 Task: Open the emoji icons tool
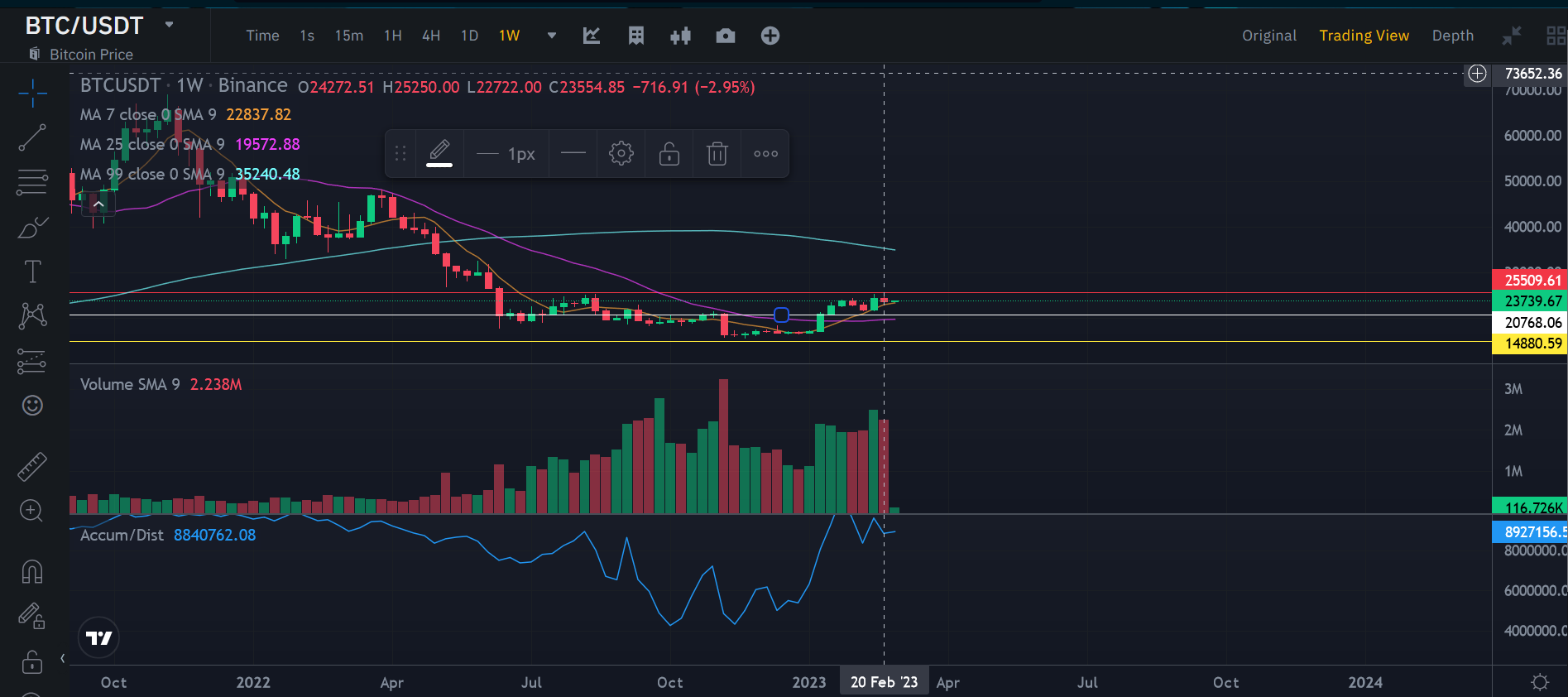tap(32, 405)
